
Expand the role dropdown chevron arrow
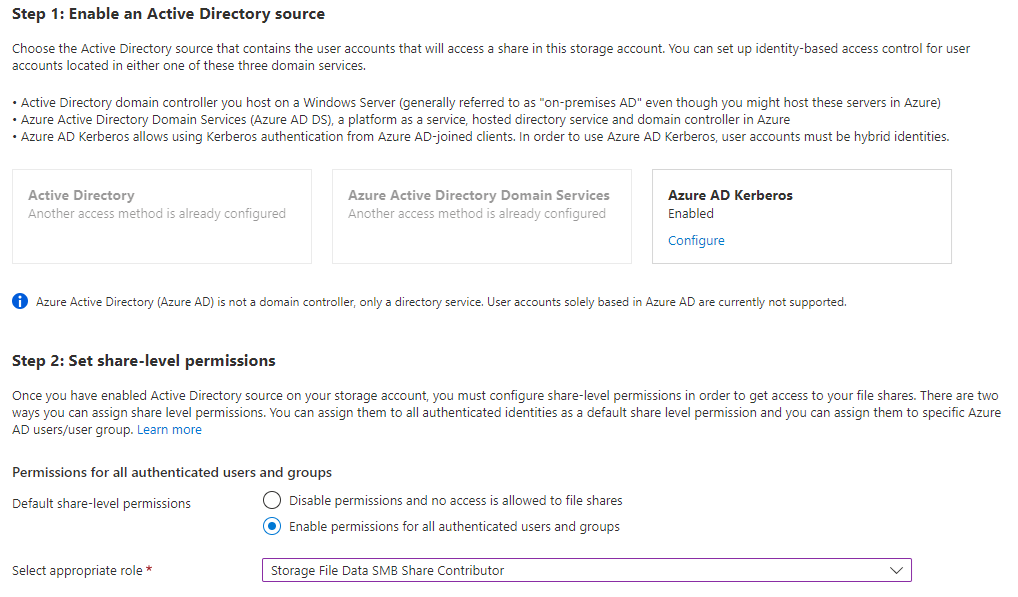(x=896, y=570)
